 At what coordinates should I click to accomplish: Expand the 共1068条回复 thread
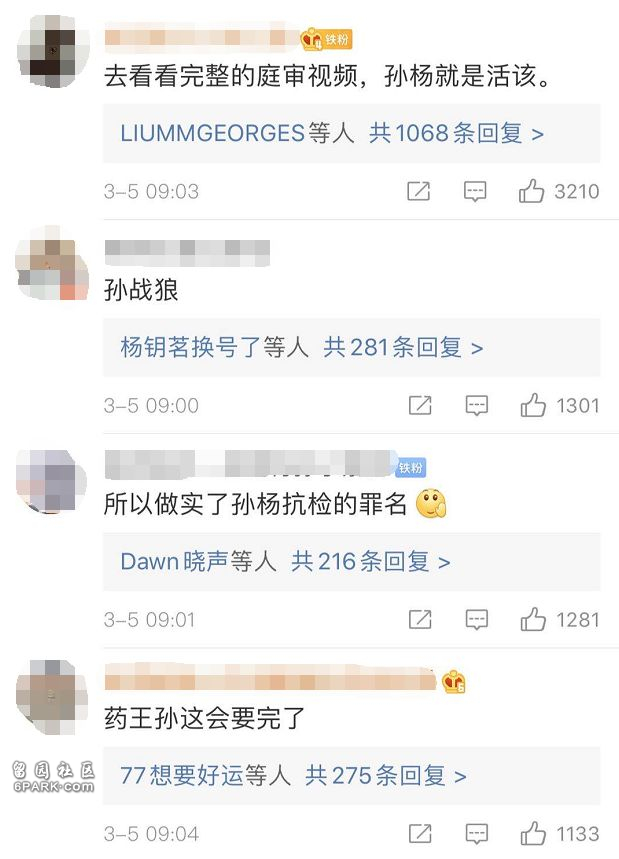click(x=456, y=133)
